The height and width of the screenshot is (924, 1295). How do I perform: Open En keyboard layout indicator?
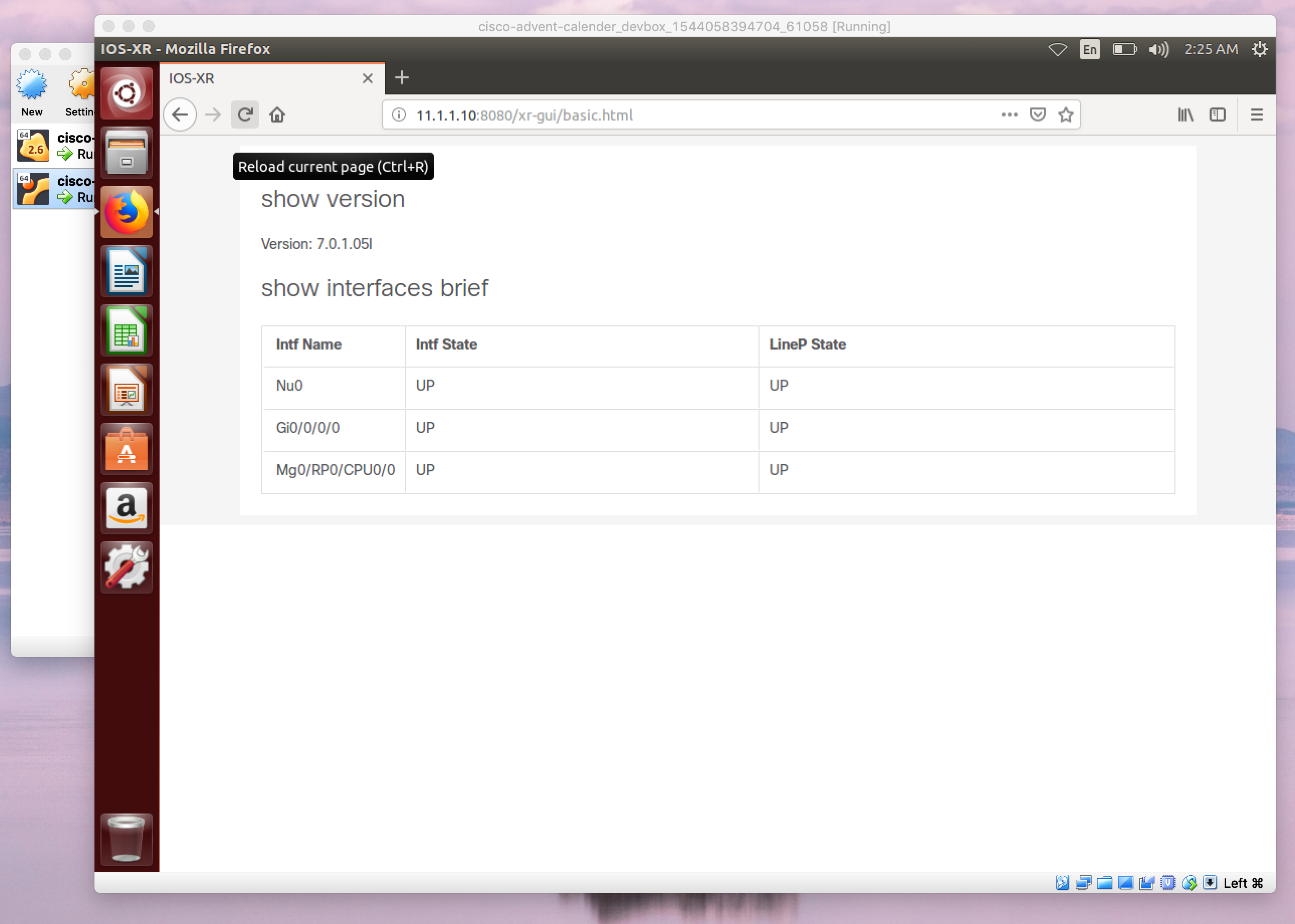[1090, 50]
